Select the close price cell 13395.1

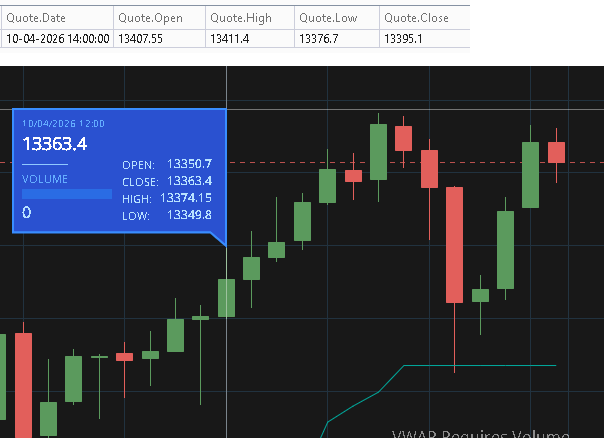click(x=405, y=39)
